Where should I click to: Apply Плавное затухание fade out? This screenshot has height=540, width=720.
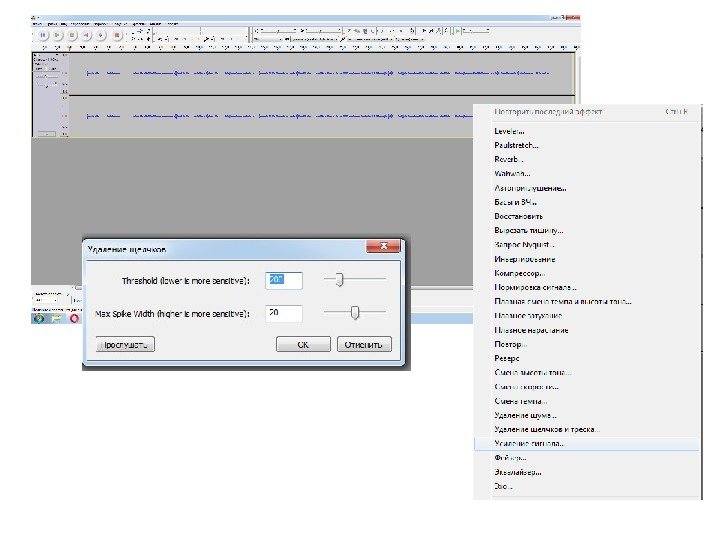(x=587, y=316)
